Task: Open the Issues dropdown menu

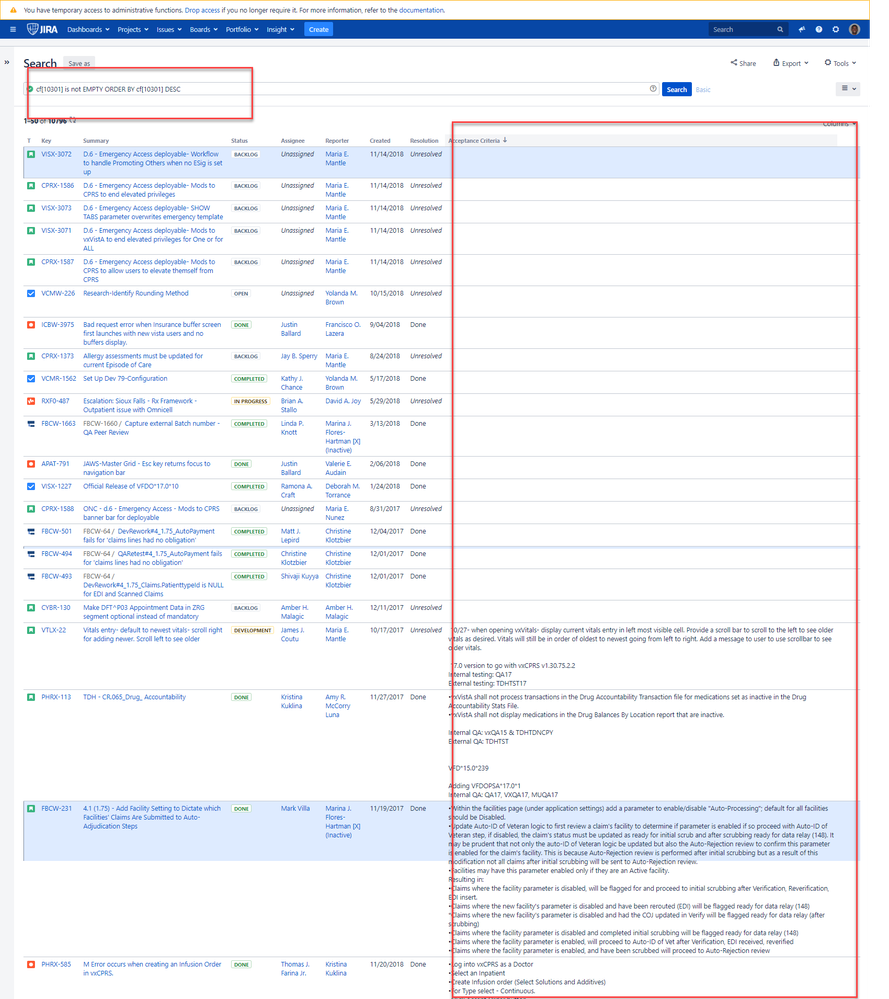Action: 169,29
